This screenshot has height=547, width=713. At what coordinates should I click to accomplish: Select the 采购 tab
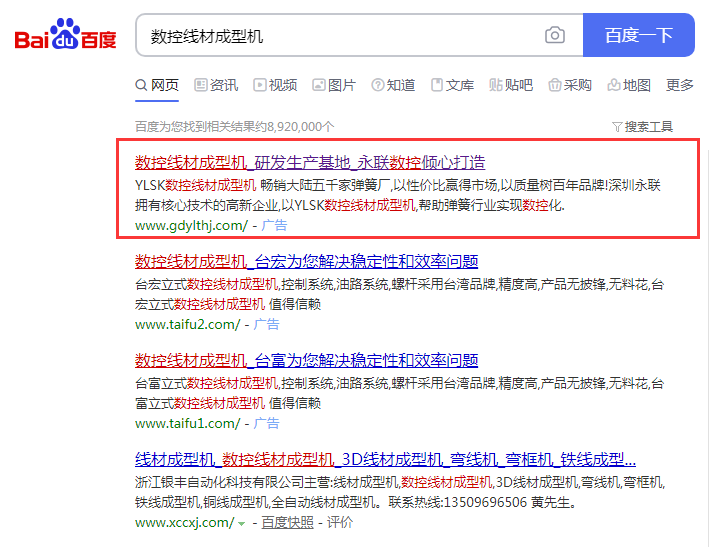[x=569, y=86]
